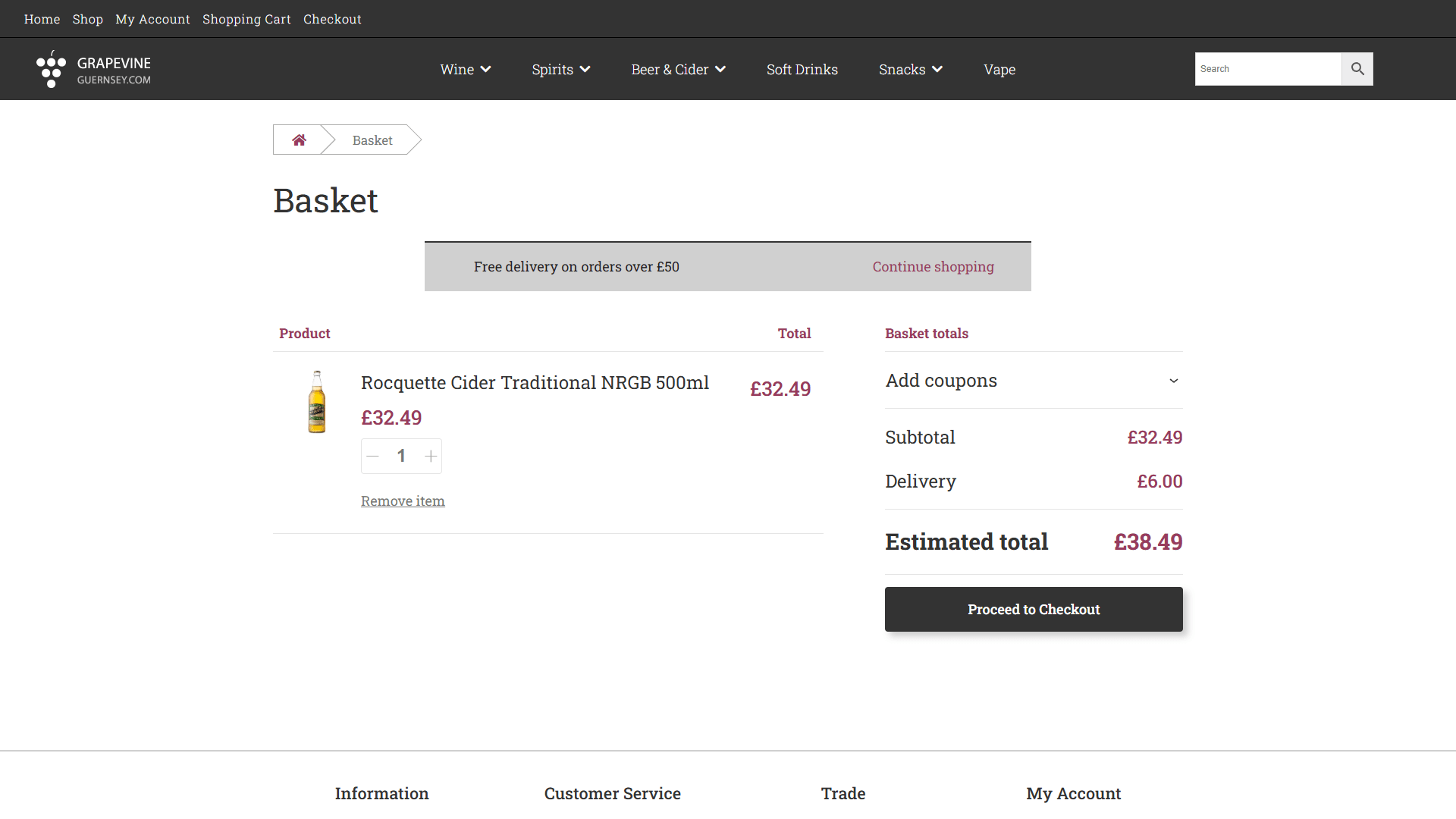The image size is (1456, 819).
Task: Decrease quantity with the minus icon
Action: point(372,457)
